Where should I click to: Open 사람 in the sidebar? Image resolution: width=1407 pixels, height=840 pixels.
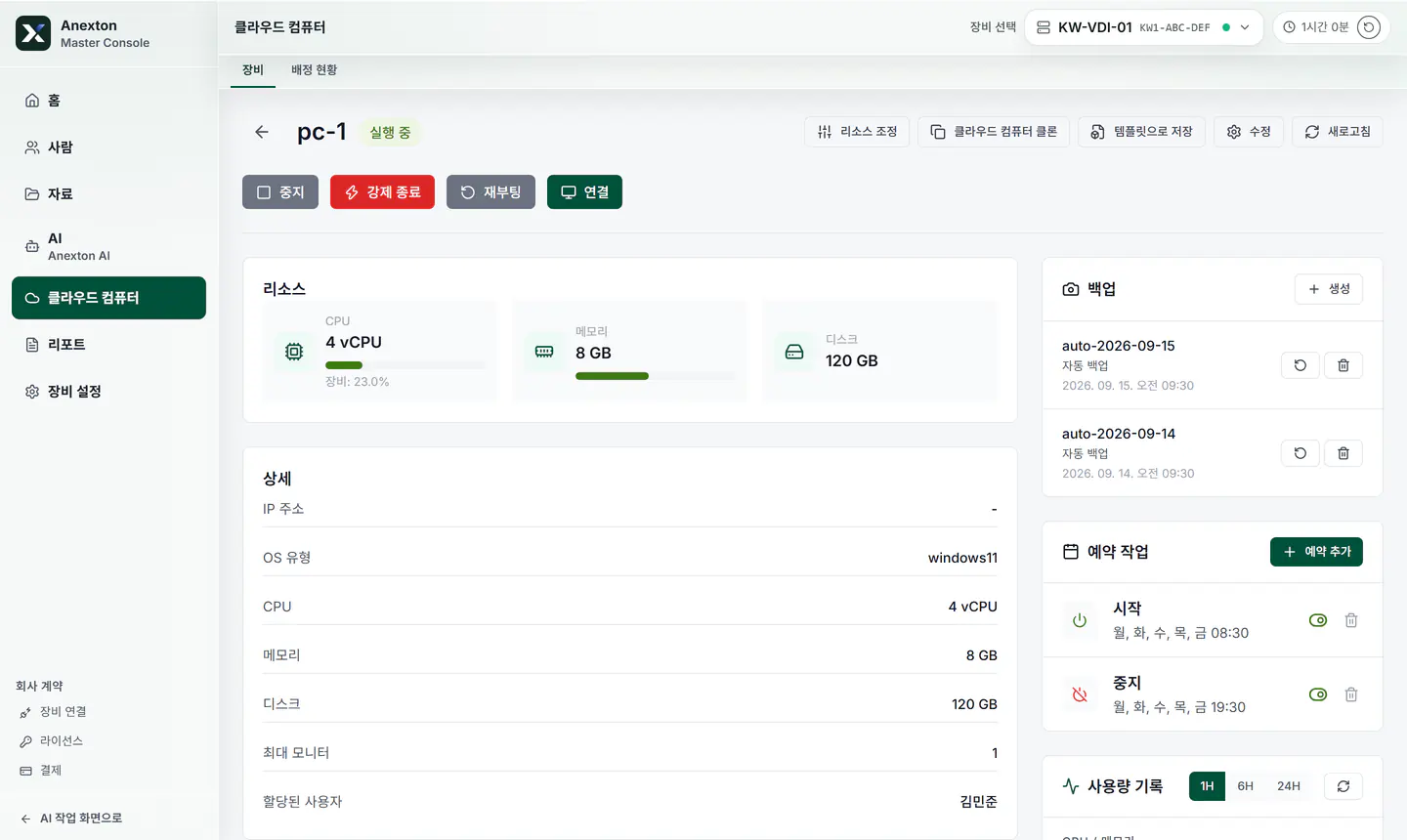pyautogui.click(x=108, y=147)
